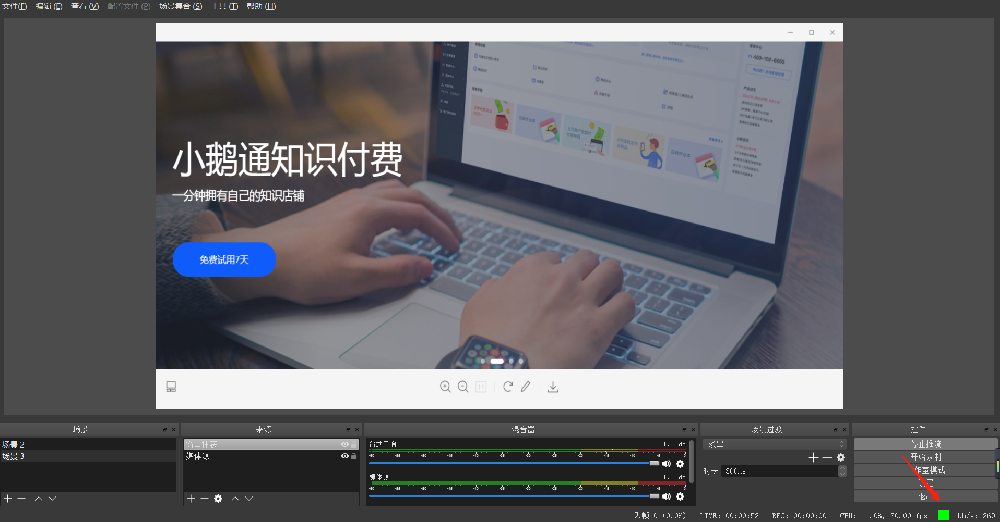Close the 来源 (Sources) panel
The width and height of the screenshot is (1000, 522).
(x=357, y=429)
